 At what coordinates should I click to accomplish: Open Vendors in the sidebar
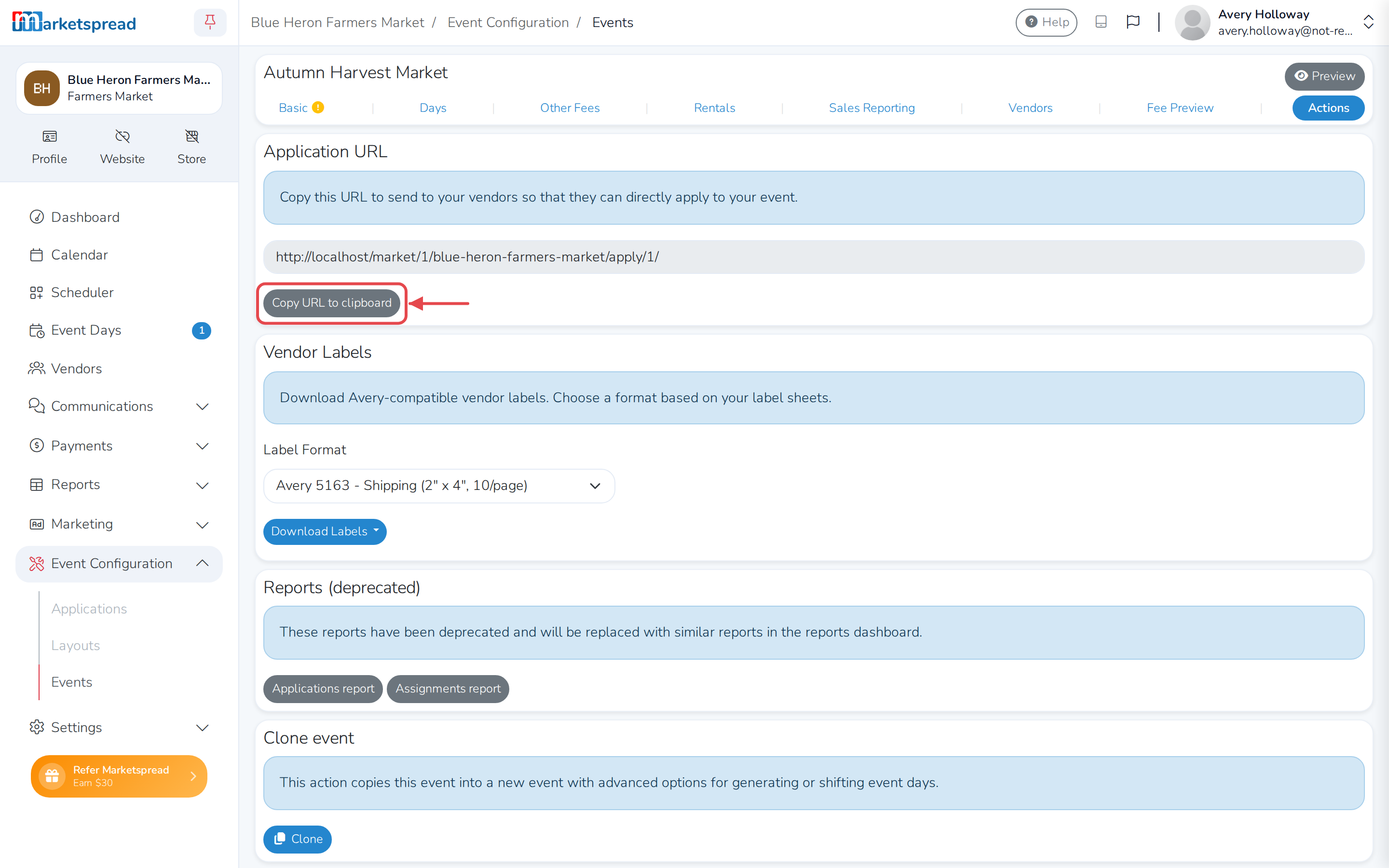point(119,368)
